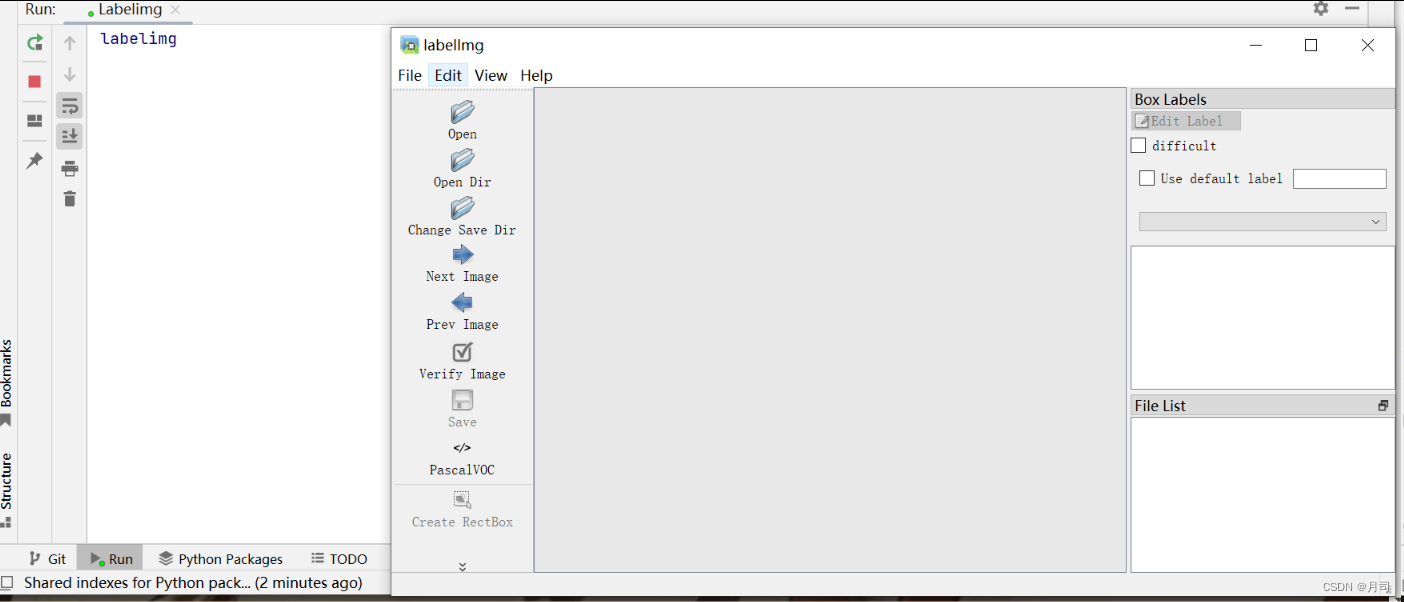The width and height of the screenshot is (1404, 602).
Task: Open the Structure side panel
Action: [7, 490]
